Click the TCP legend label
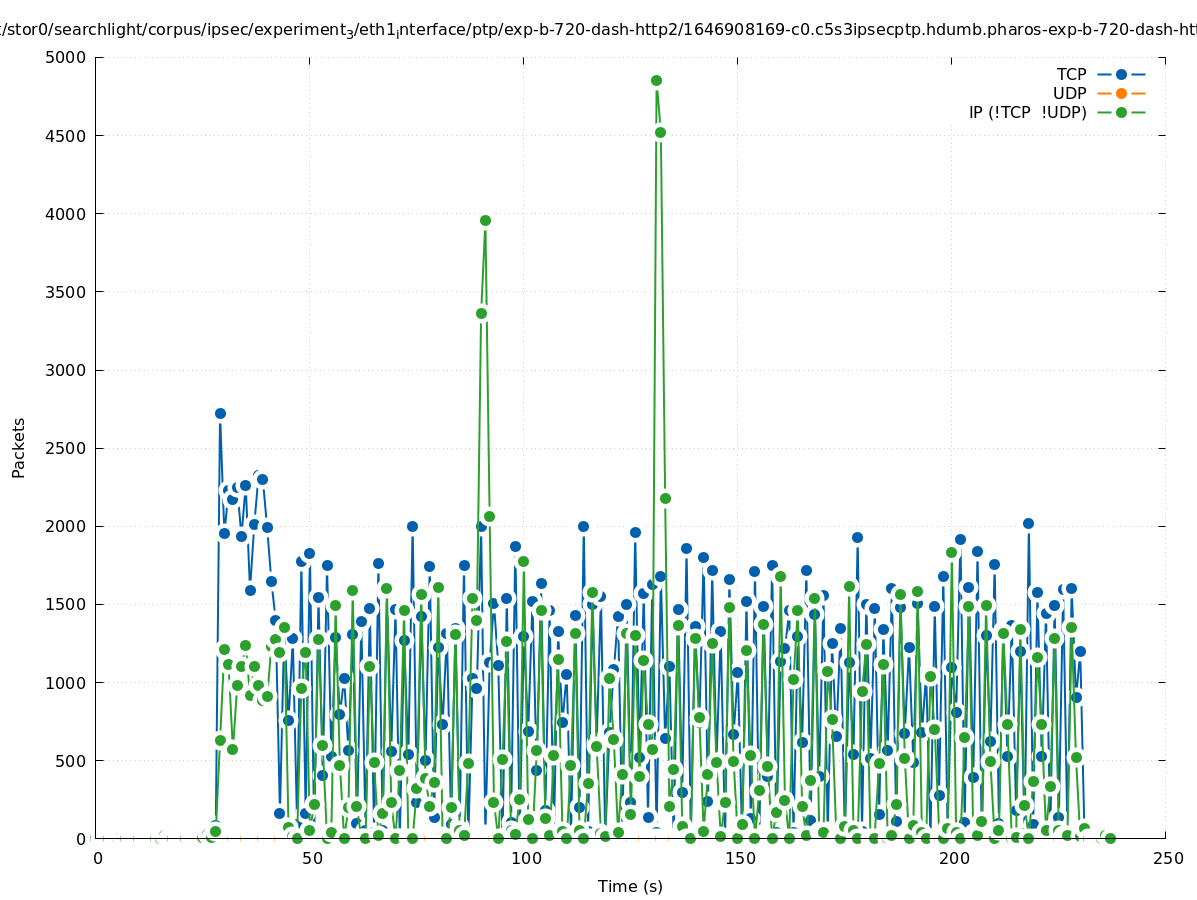The width and height of the screenshot is (1197, 900). [1071, 74]
